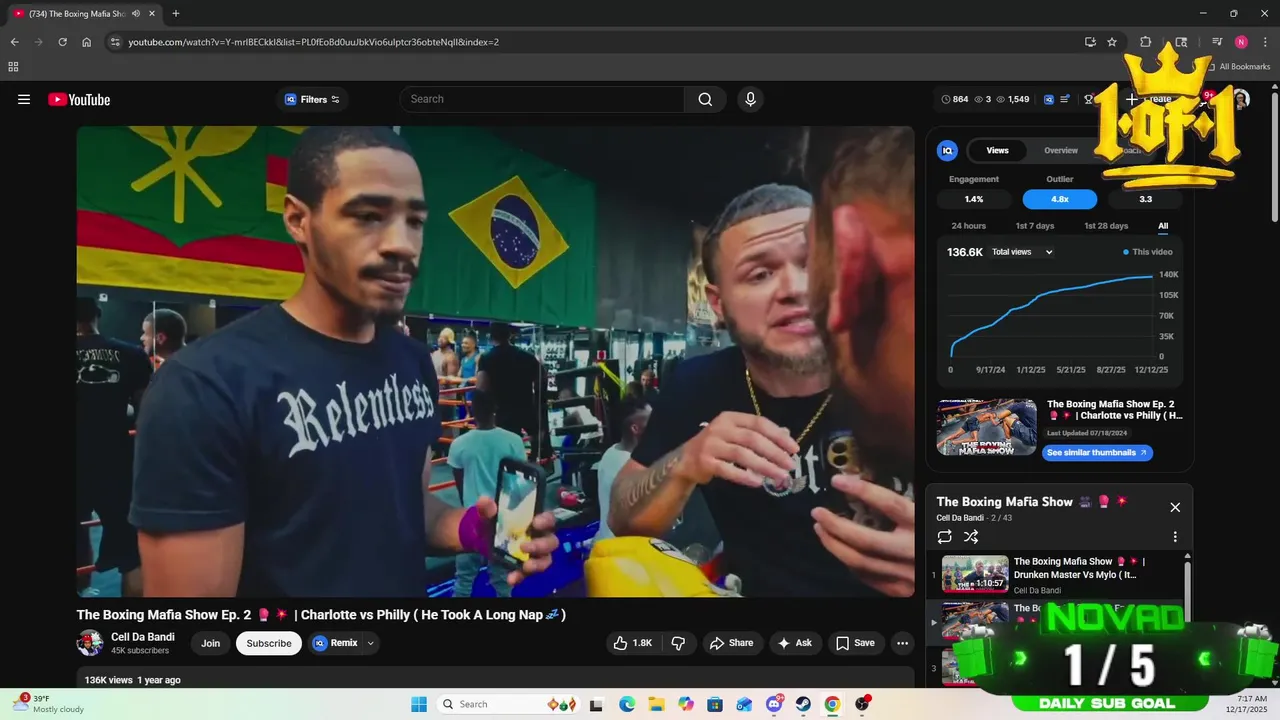Image resolution: width=1280 pixels, height=720 pixels.
Task: Open Cell Da Bandi channel avatar
Action: coord(90,643)
